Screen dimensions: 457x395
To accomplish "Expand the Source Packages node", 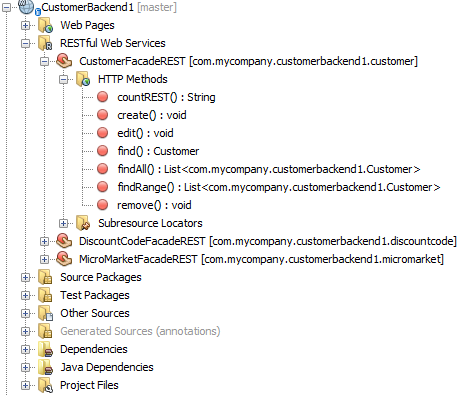I will click(25, 277).
